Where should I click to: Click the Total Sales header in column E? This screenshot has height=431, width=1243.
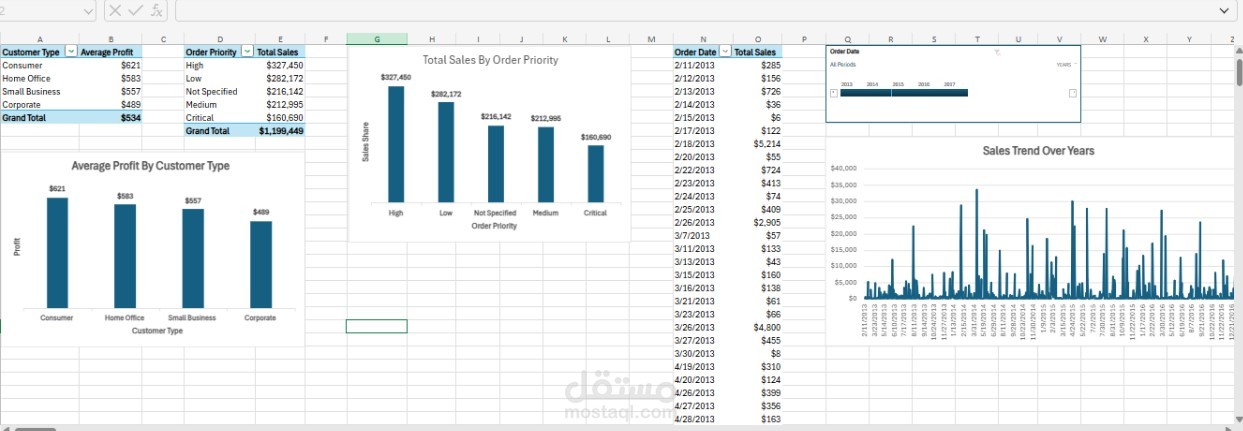(279, 52)
